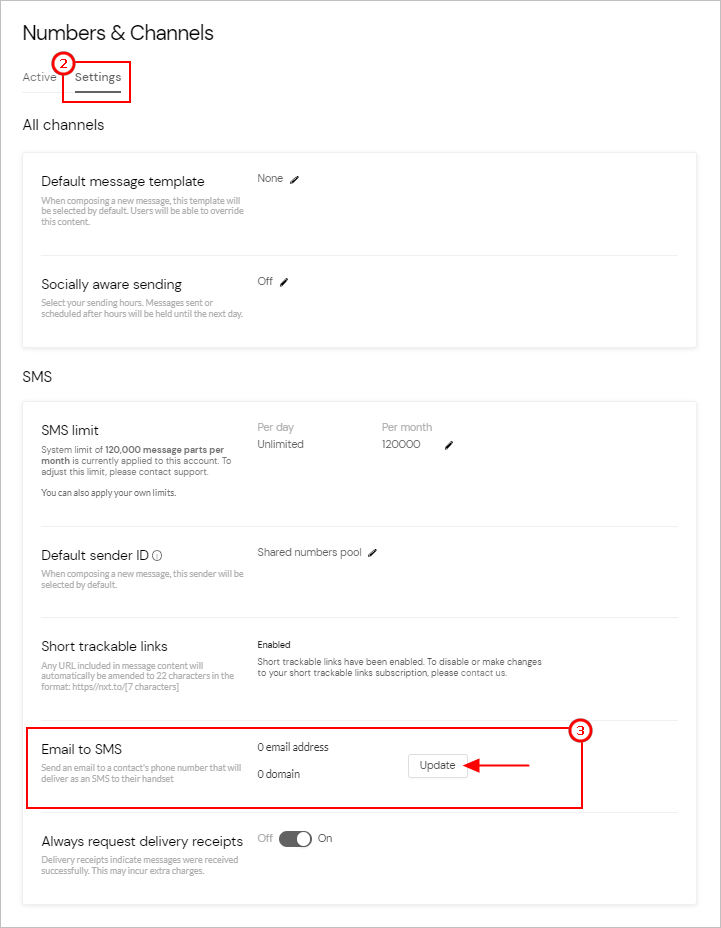Switch to the Active tab
The width and height of the screenshot is (721, 928).
tap(39, 77)
